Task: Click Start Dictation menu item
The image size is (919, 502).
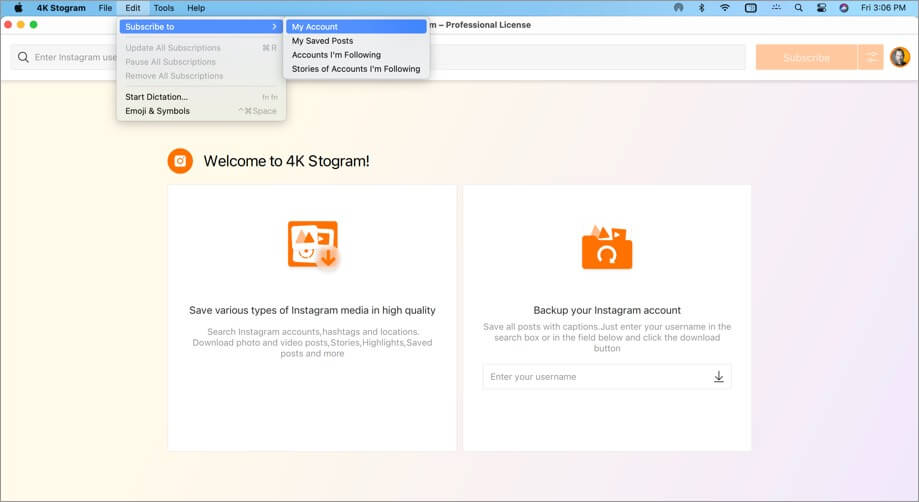Action: [201, 97]
